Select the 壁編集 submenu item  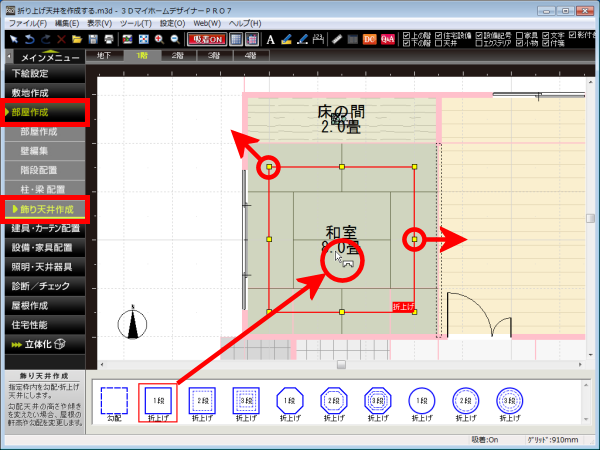[x=45, y=151]
